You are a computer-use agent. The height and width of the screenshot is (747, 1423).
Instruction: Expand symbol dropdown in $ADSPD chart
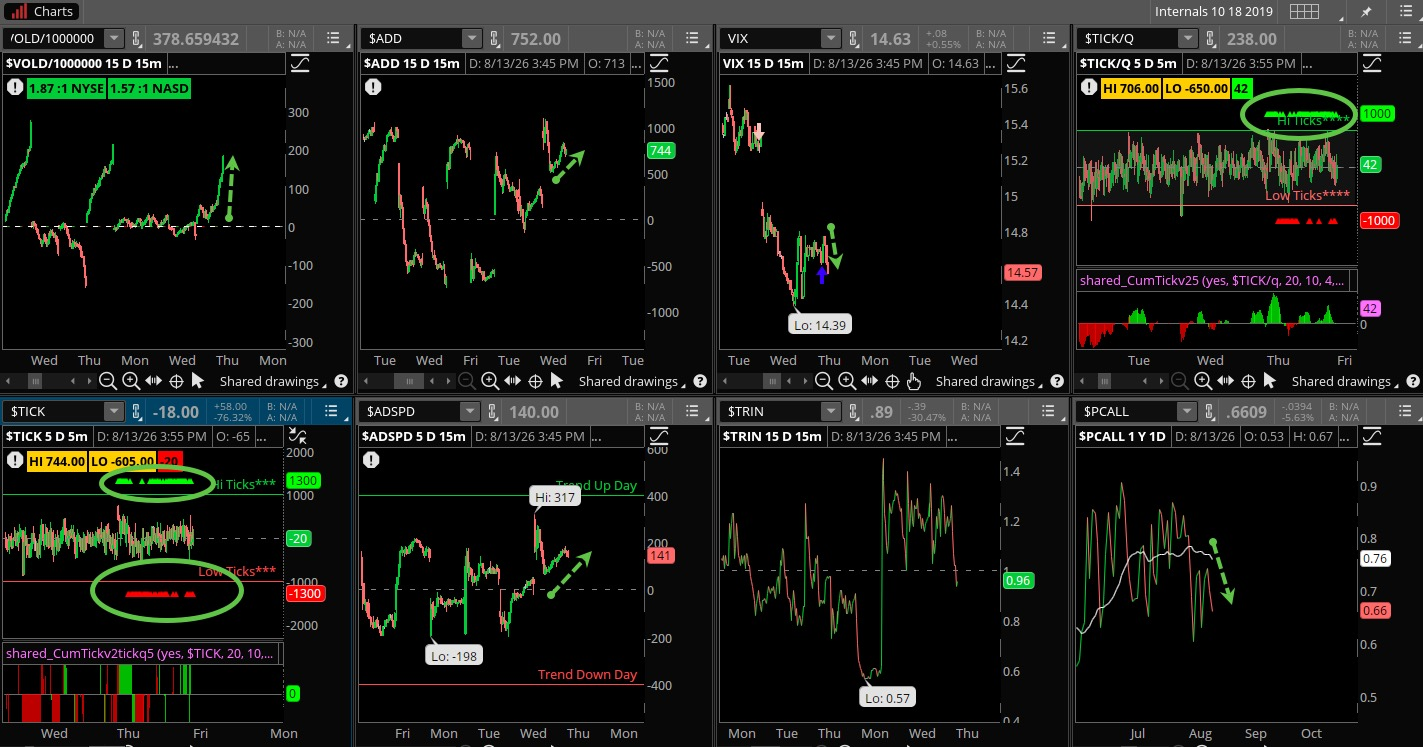tap(471, 412)
